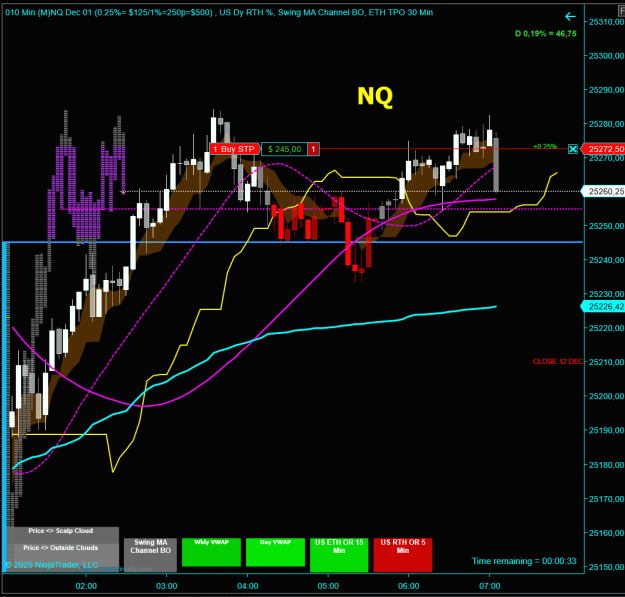Viewport: 625px width, 597px height.
Task: Click the chart title '010 Min (M)NQ Dec 01'
Action: tap(49, 12)
